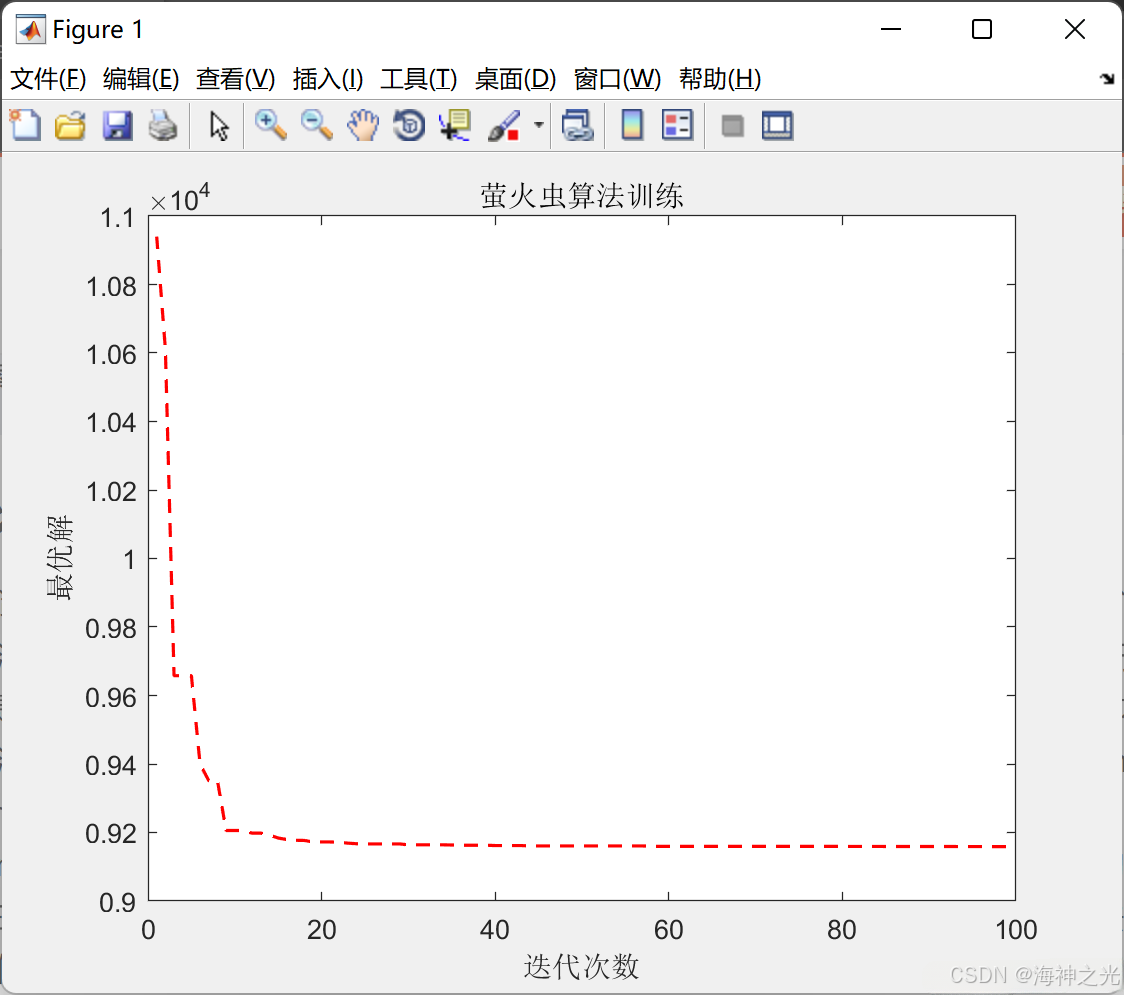
Task: Close the Figure 1 window
Action: (x=1075, y=29)
